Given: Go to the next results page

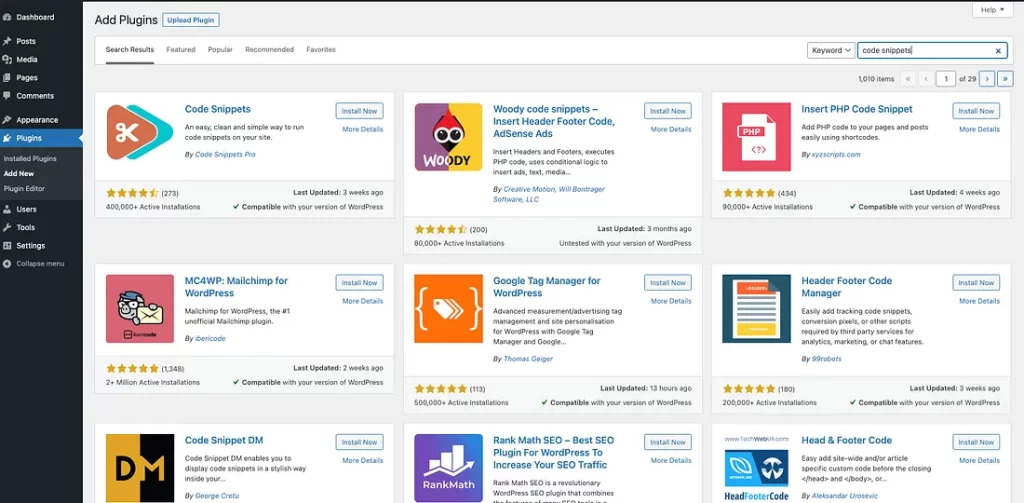Looking at the screenshot, I should tap(987, 78).
